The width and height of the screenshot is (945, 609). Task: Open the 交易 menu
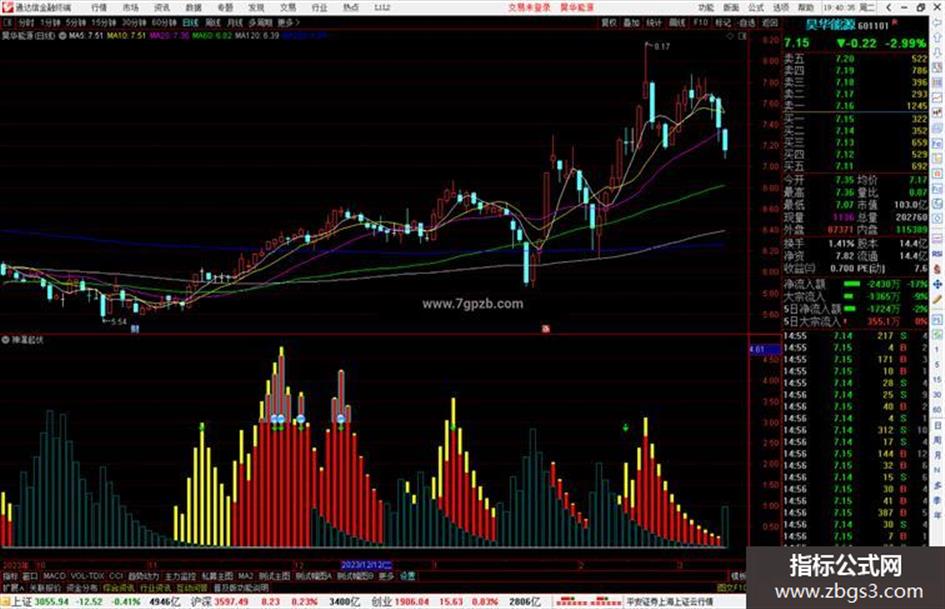287,7
